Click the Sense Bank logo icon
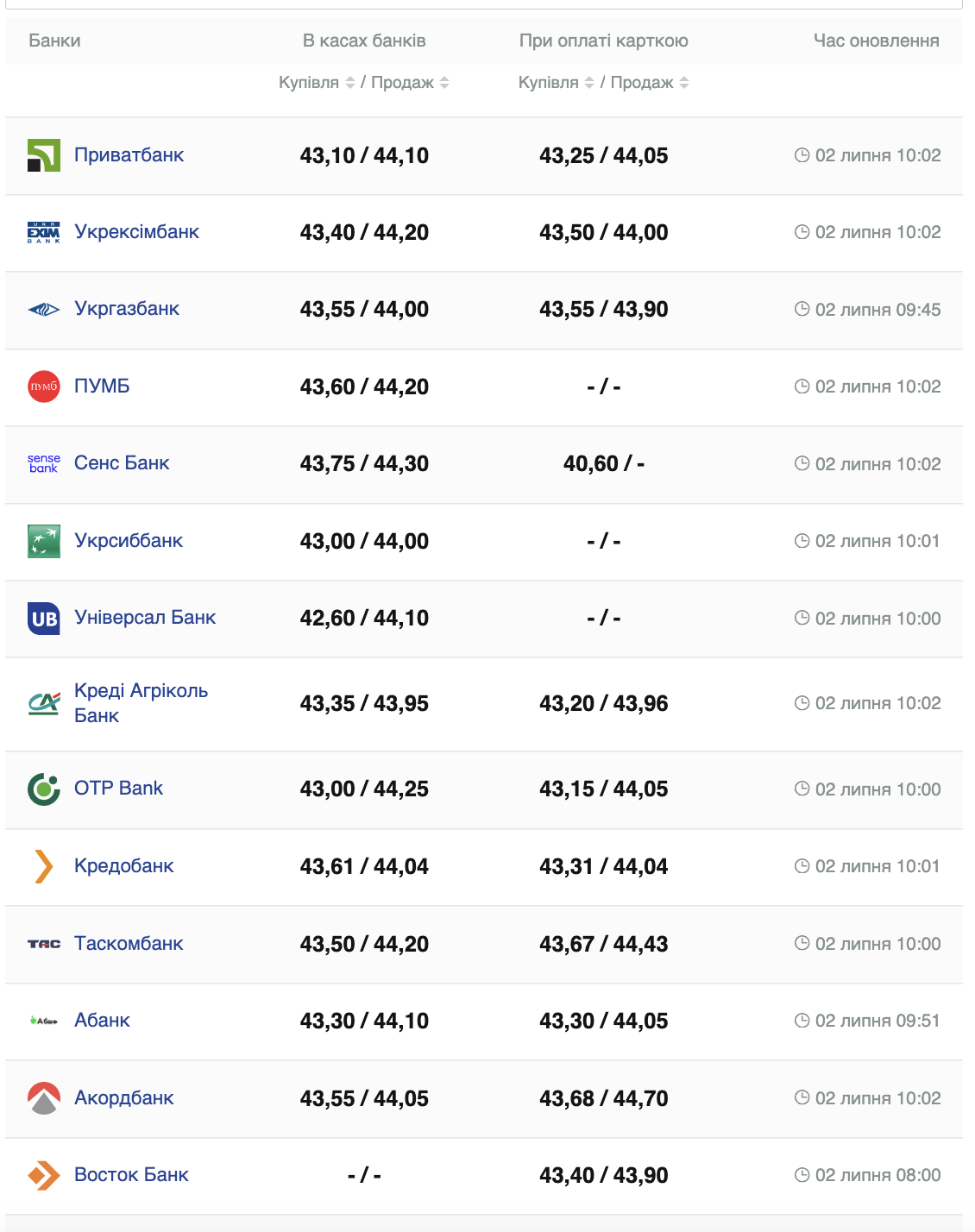The width and height of the screenshot is (975, 1232). (x=44, y=463)
